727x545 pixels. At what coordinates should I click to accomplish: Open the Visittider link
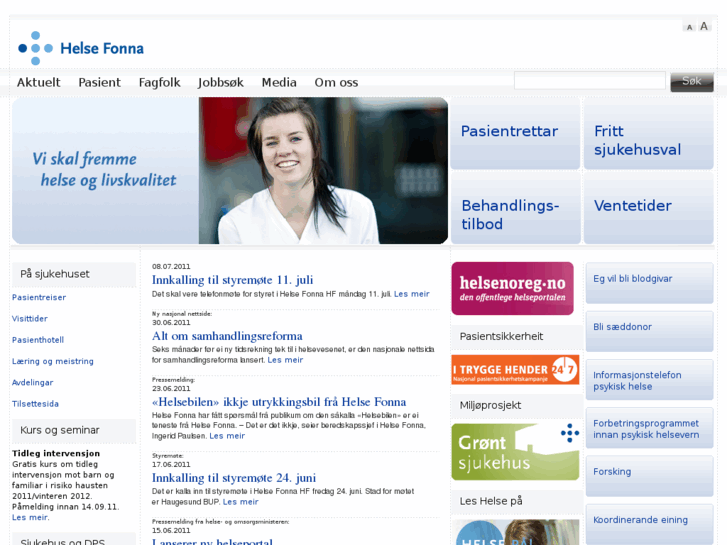tap(30, 319)
